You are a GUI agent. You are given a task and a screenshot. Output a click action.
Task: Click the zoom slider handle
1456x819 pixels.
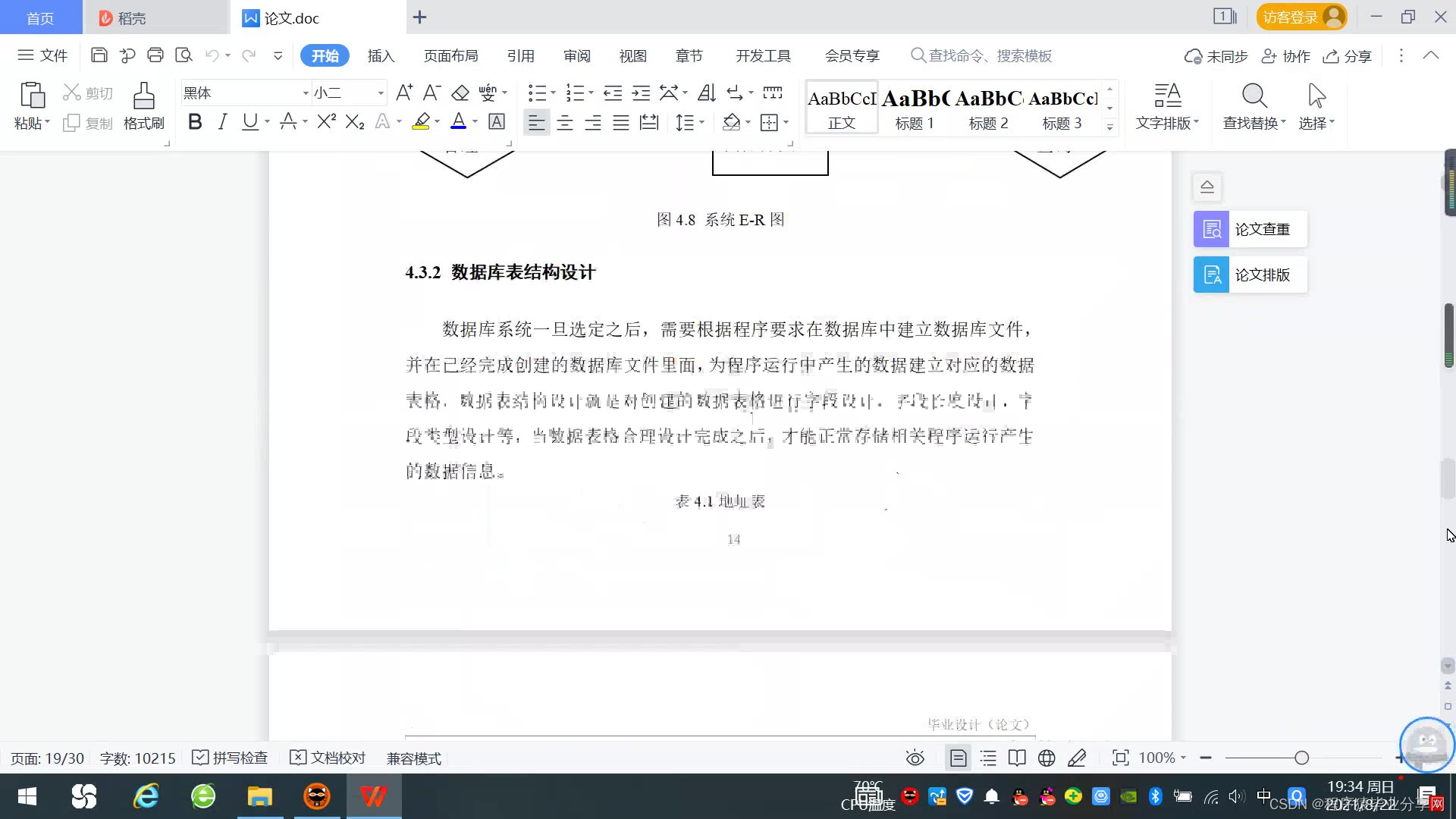click(x=1302, y=758)
